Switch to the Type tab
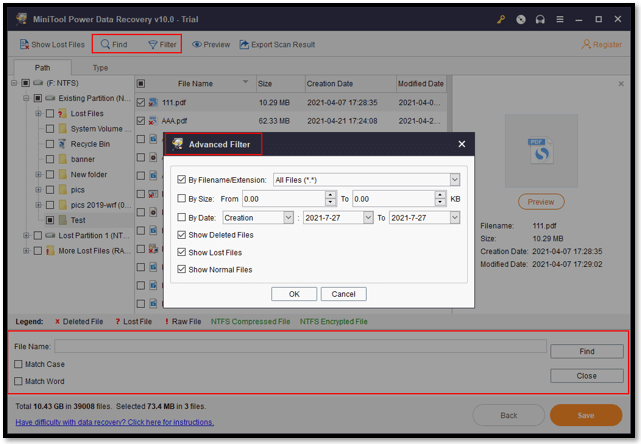Image resolution: width=641 pixels, height=444 pixels. (x=100, y=68)
